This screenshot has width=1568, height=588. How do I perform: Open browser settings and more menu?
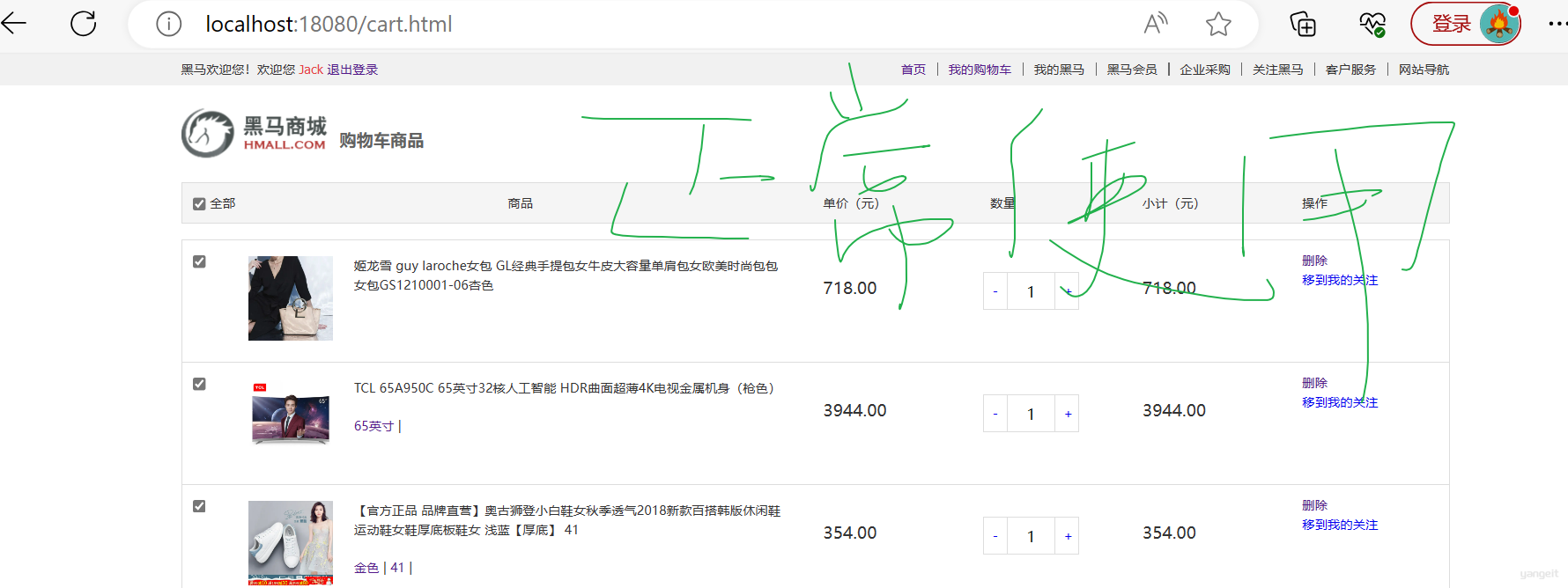coord(1557,24)
